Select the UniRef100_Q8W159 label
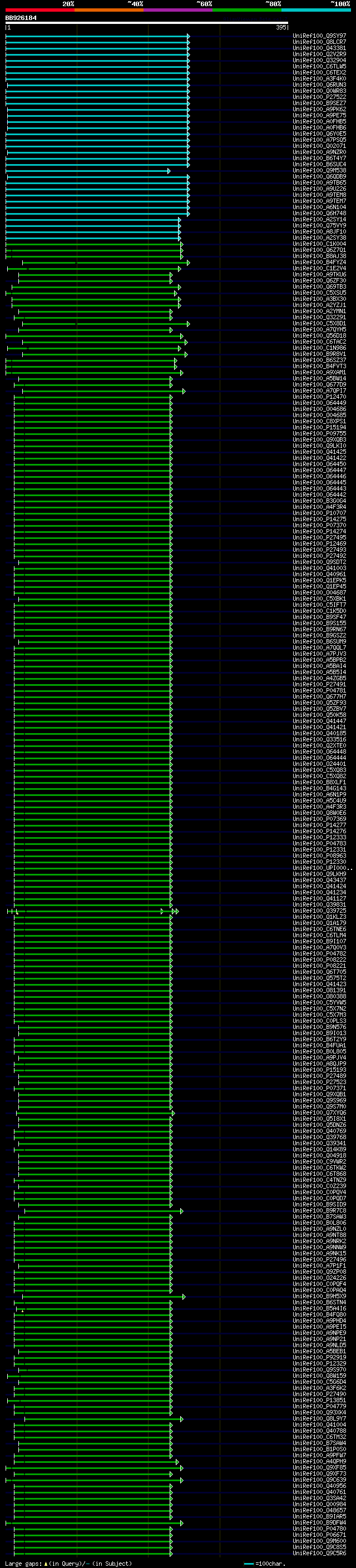Viewport: 356px width, 1568px height. click(x=319, y=1376)
